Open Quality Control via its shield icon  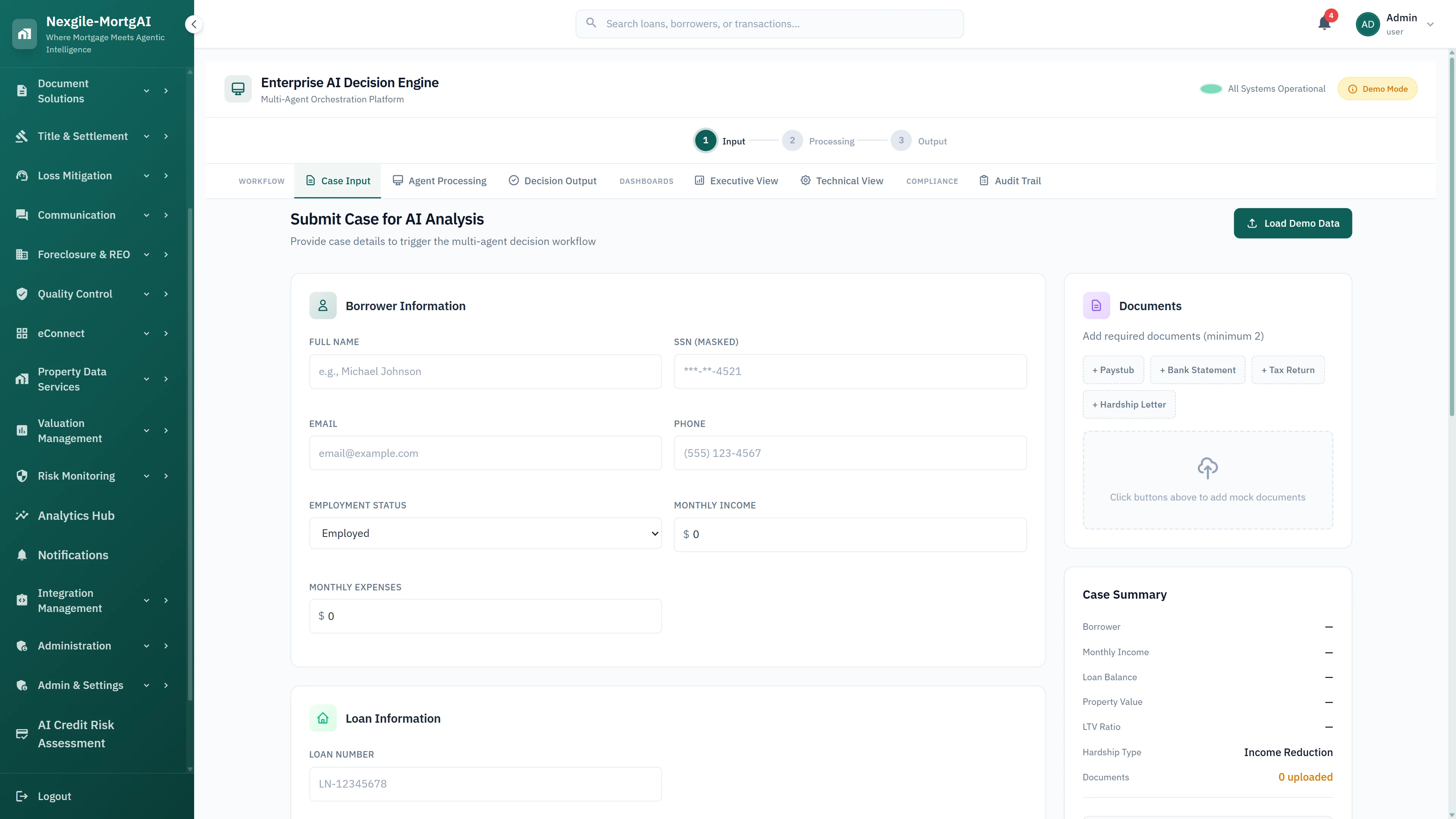coord(22,293)
